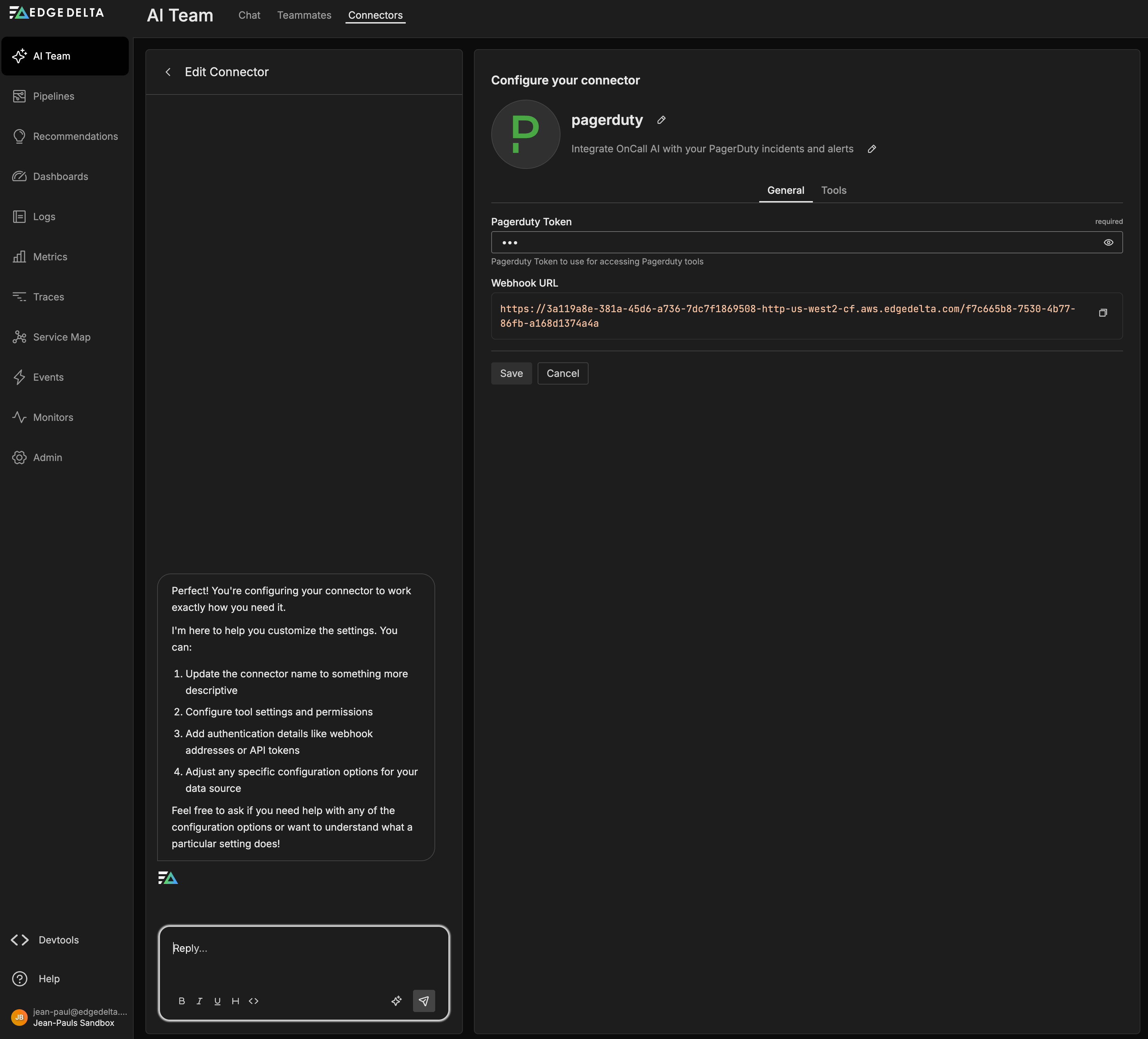Image resolution: width=1148 pixels, height=1039 pixels.
Task: Open the Teammates tab
Action: click(x=304, y=15)
